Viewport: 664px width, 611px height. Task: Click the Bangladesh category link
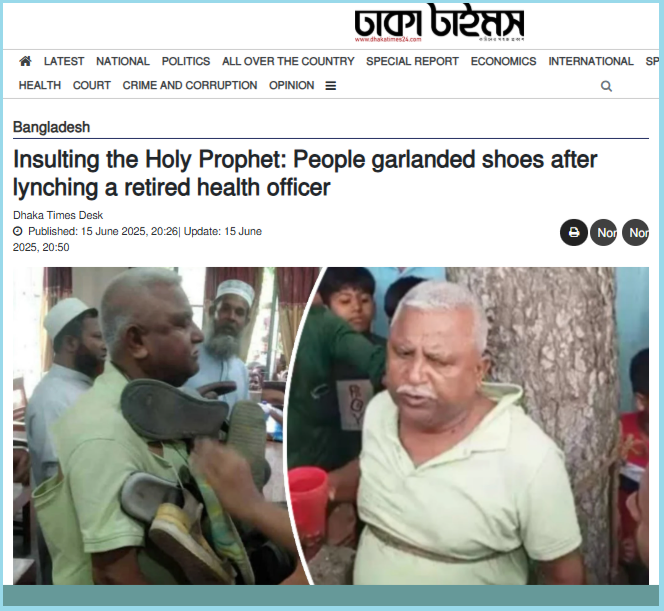pos(52,127)
